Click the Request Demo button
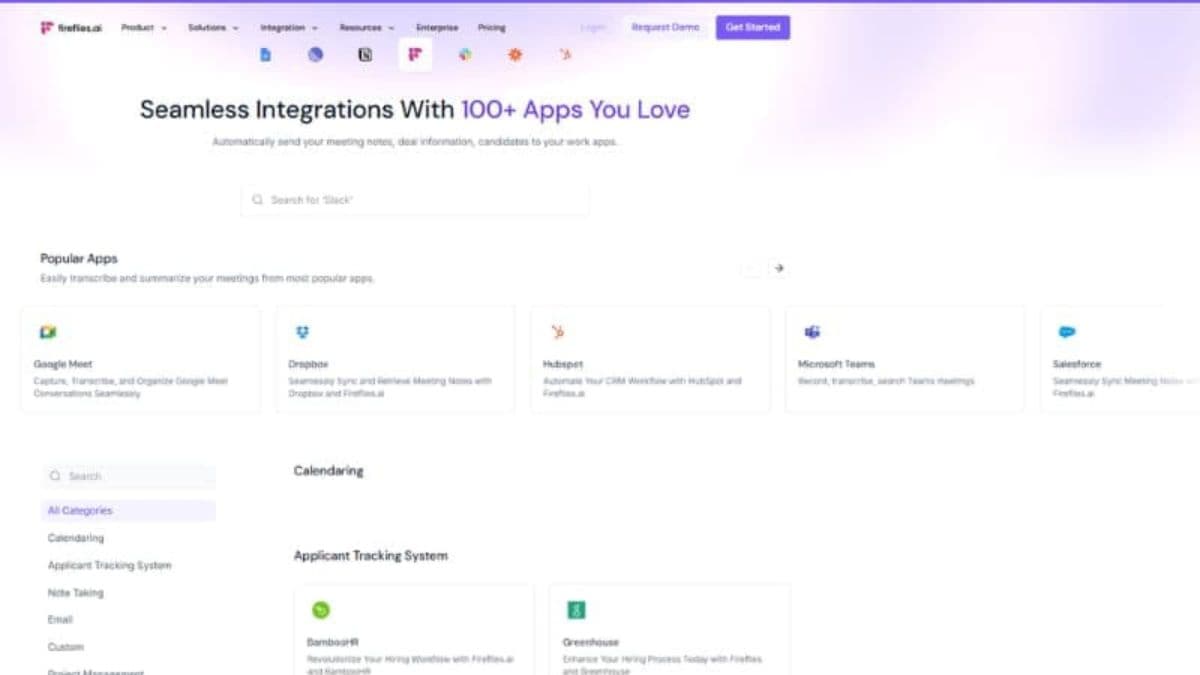1200x675 pixels. click(665, 27)
